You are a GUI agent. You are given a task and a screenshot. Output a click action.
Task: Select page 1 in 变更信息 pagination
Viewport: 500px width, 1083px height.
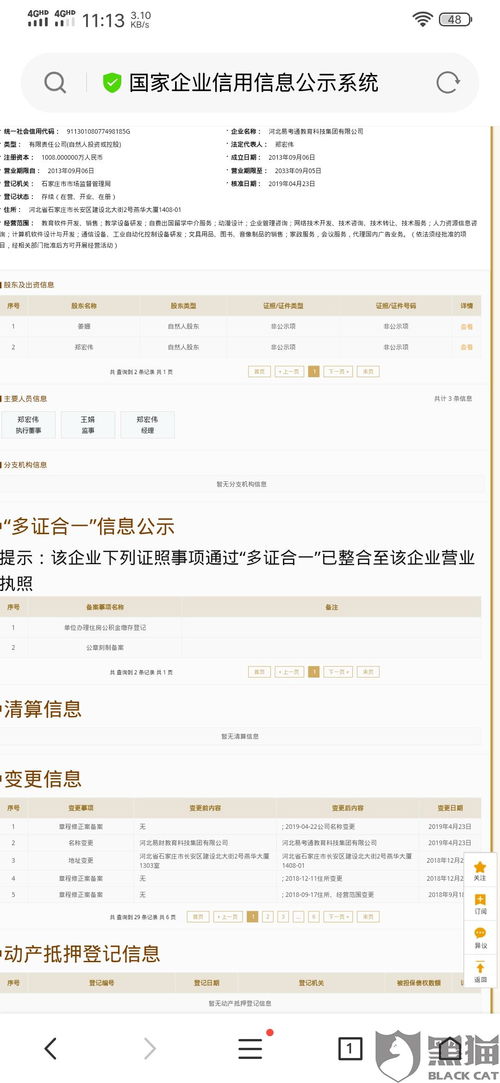coord(253,917)
